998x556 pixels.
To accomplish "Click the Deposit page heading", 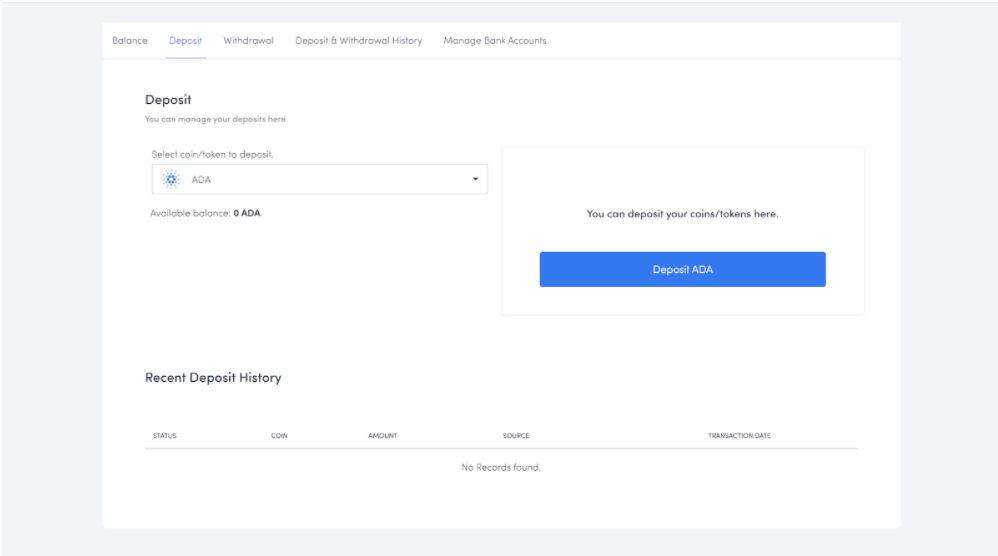I will (168, 99).
